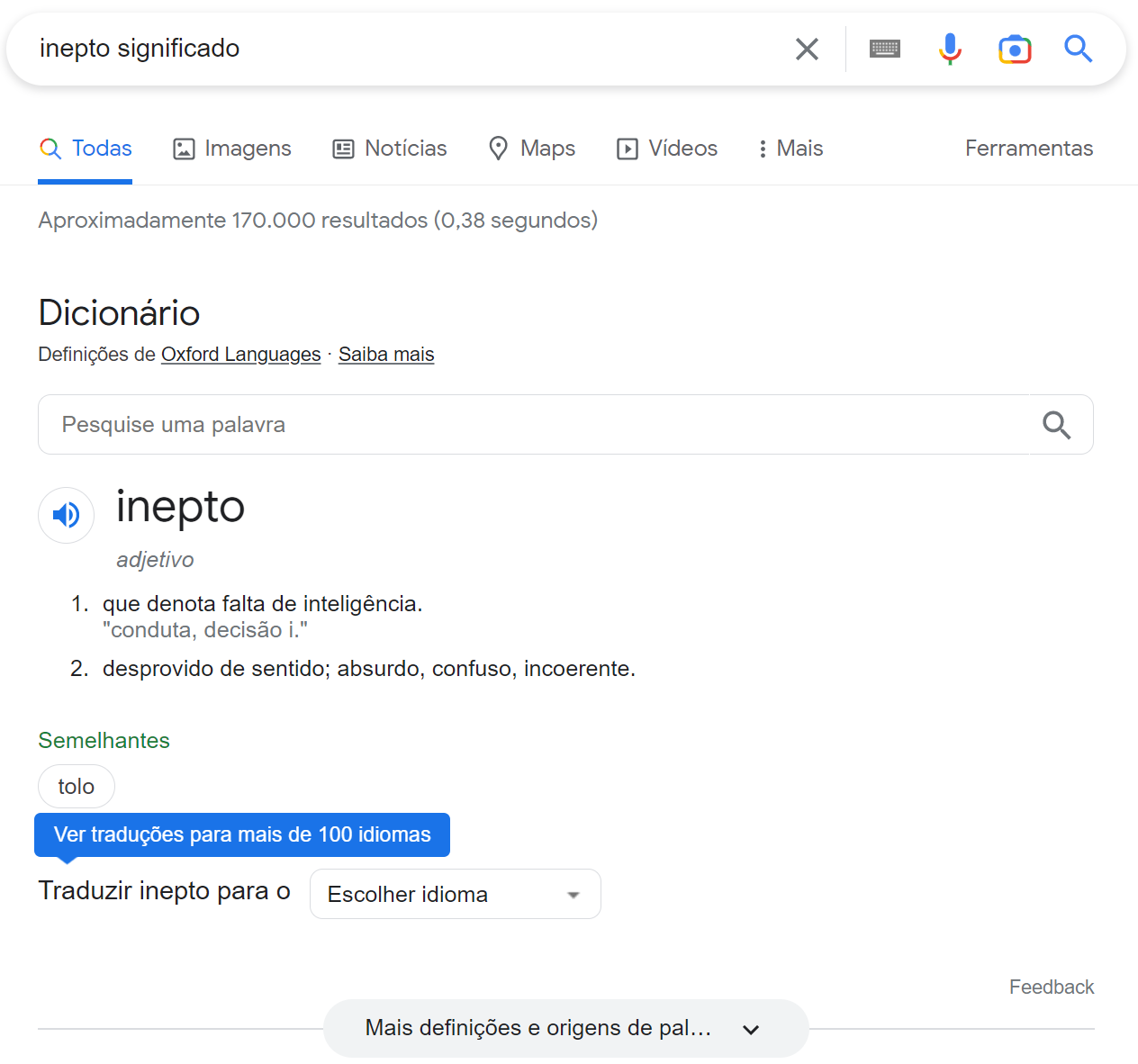
Task: Open Google Lens camera search
Action: (1015, 49)
